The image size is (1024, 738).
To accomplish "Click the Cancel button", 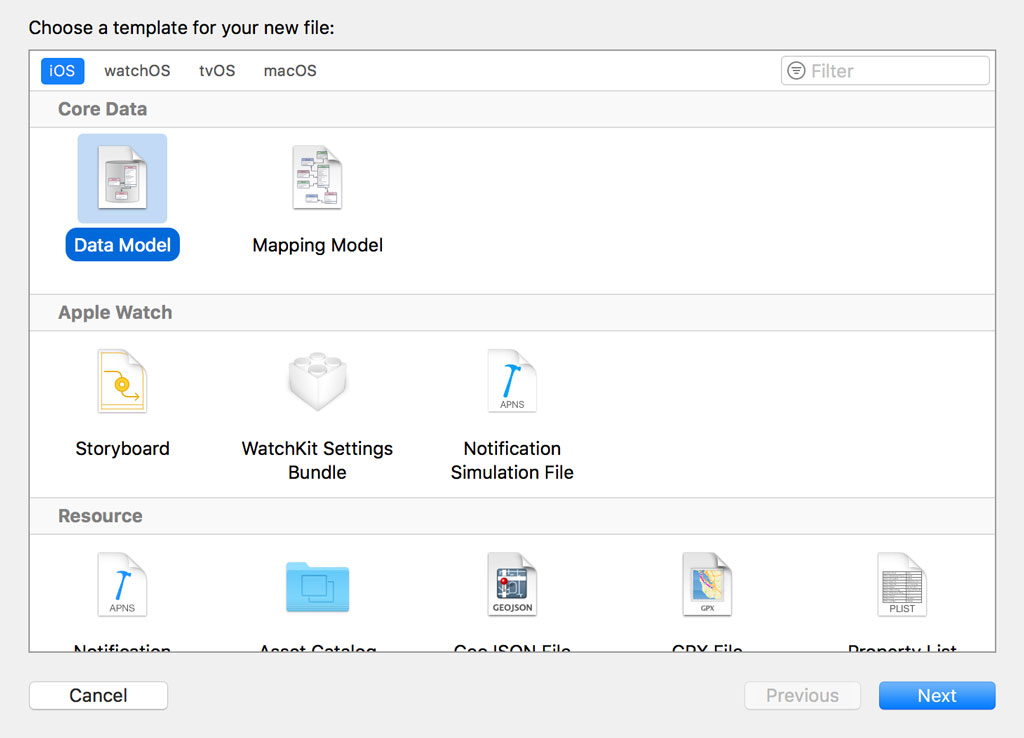I will tap(98, 696).
